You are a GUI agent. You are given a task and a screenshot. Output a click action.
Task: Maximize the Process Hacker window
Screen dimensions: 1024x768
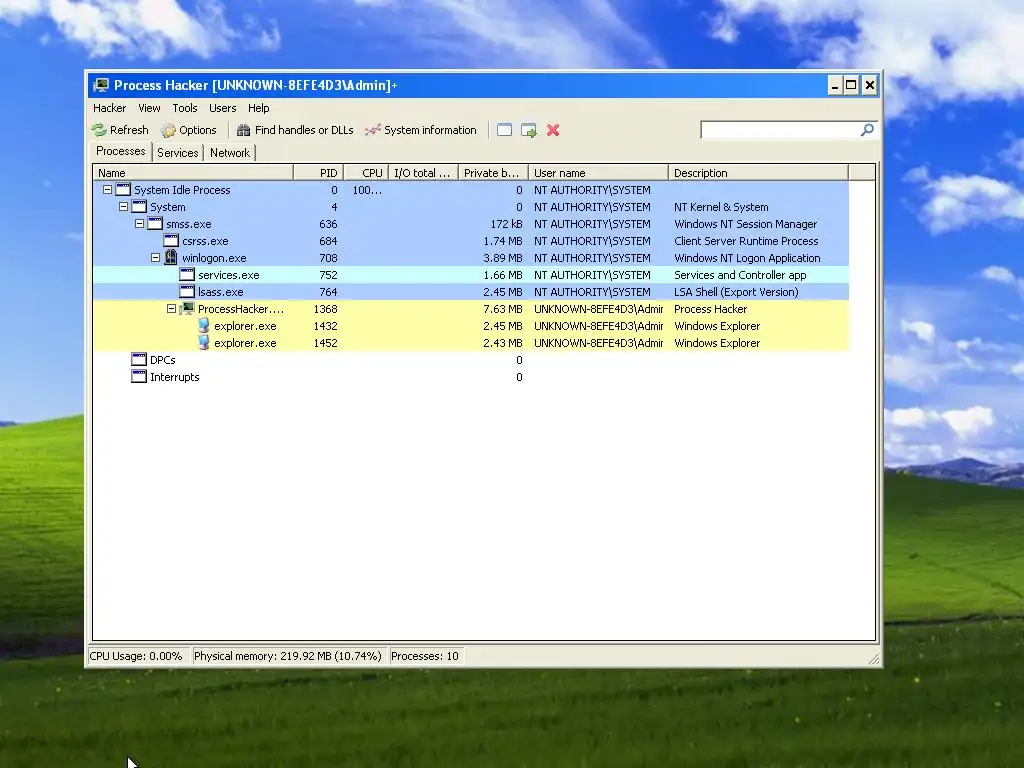tap(851, 86)
